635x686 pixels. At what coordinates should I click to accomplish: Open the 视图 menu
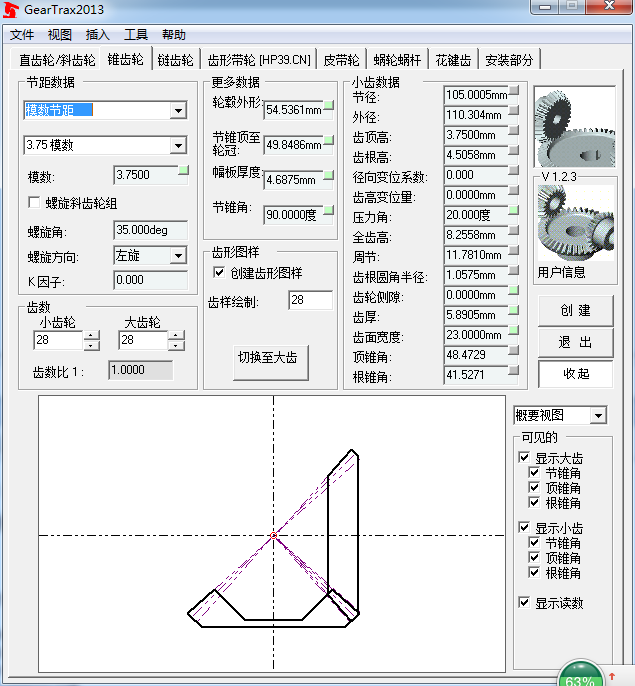(60, 35)
